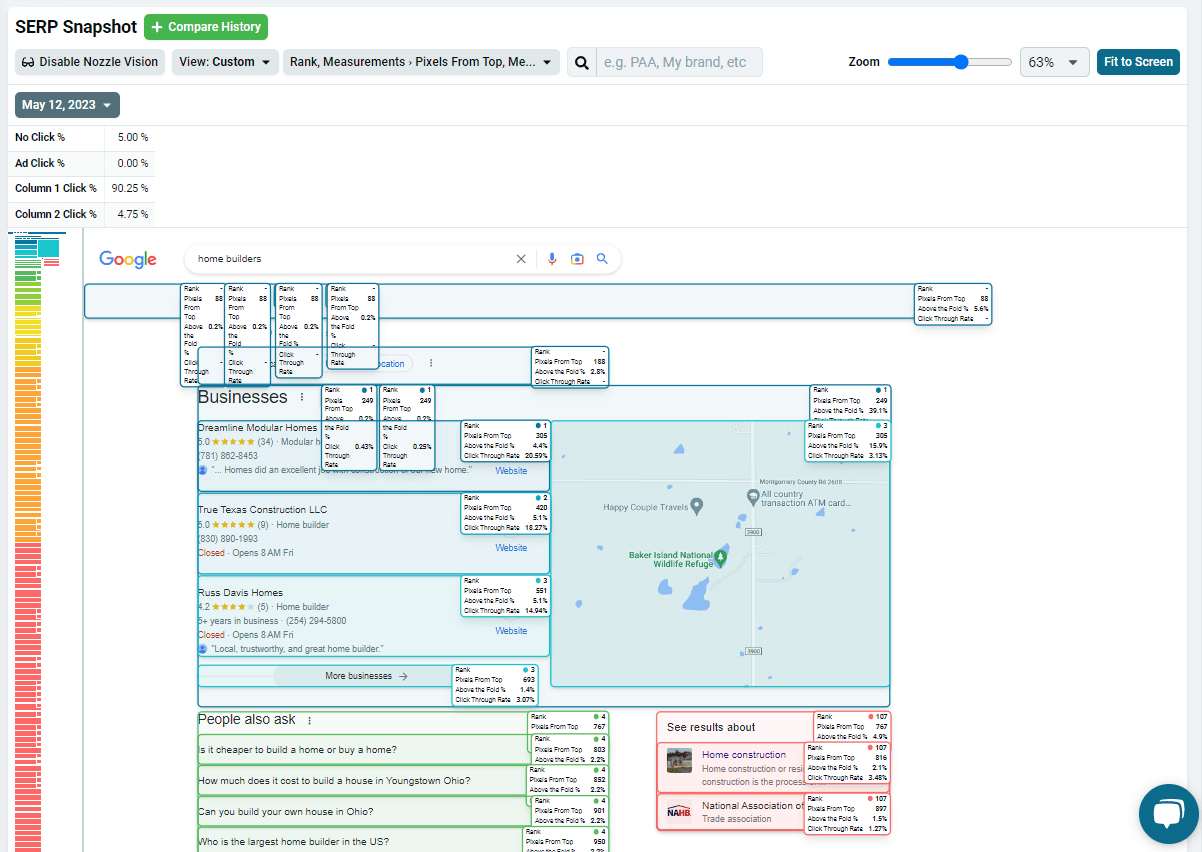Viewport: 1202px width, 852px height.
Task: Open the People also ask three-dot menu
Action: pyautogui.click(x=309, y=720)
